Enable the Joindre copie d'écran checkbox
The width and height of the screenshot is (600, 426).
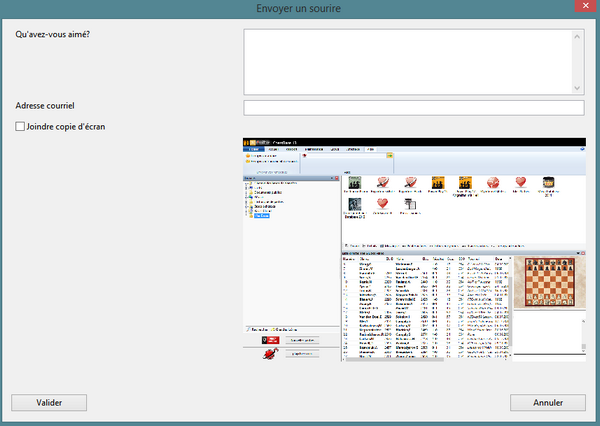pyautogui.click(x=21, y=127)
